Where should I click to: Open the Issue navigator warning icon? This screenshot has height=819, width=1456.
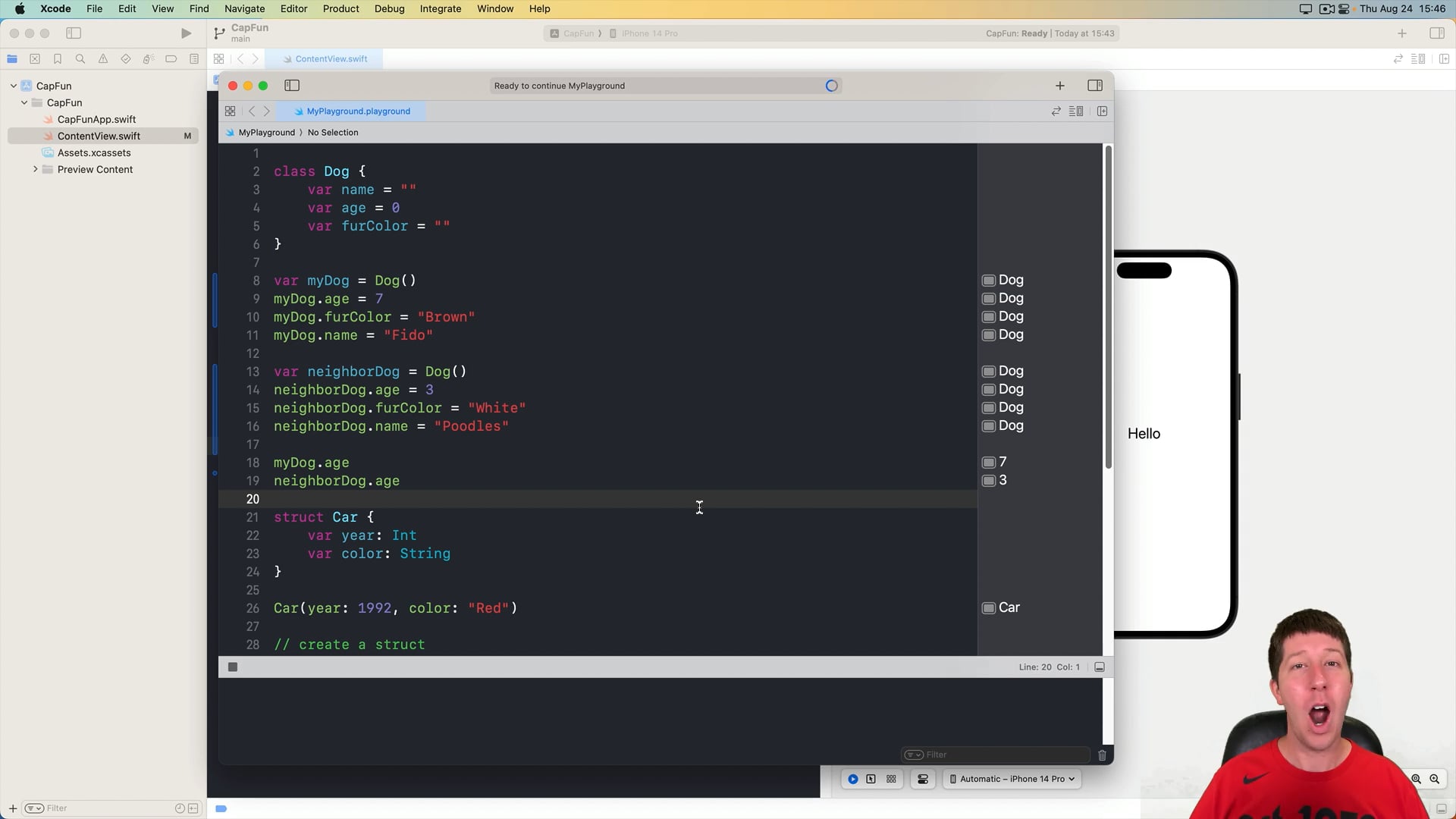coord(103,59)
